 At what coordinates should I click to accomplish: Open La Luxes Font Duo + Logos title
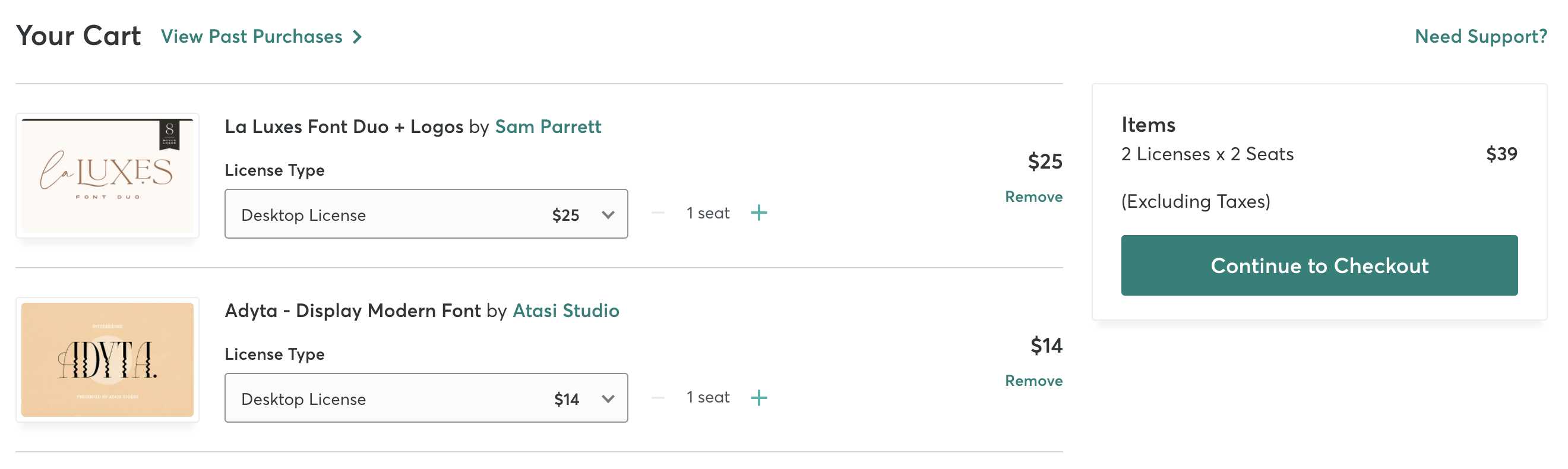point(344,126)
